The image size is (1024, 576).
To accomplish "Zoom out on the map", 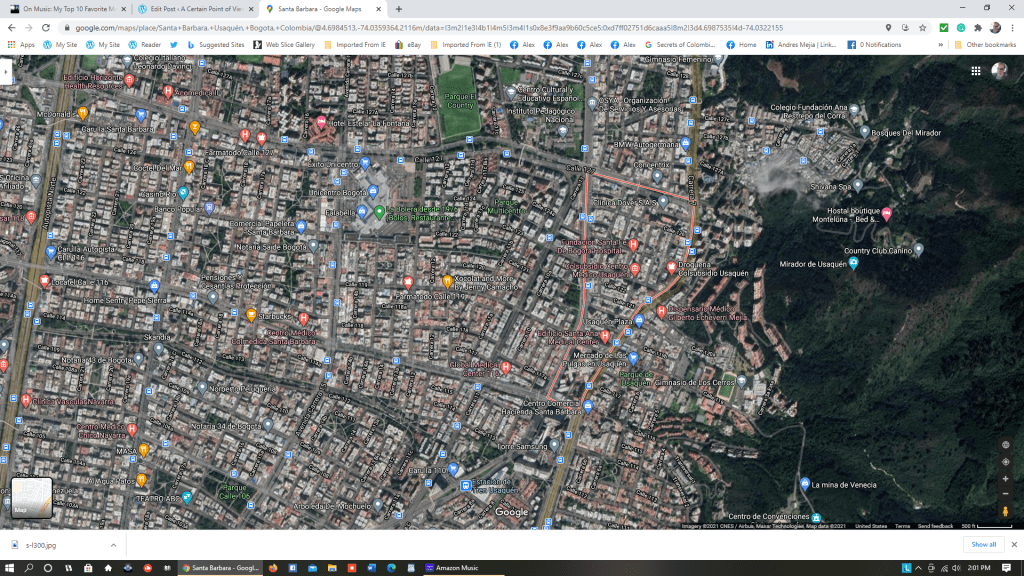I will pos(1005,493).
